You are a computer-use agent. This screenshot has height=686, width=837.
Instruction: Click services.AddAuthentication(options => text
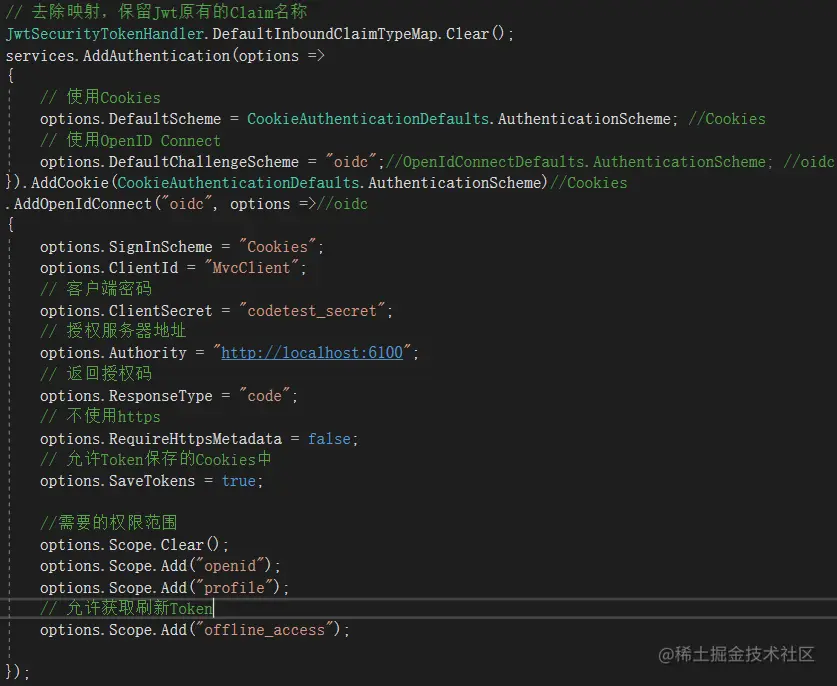tap(165, 56)
